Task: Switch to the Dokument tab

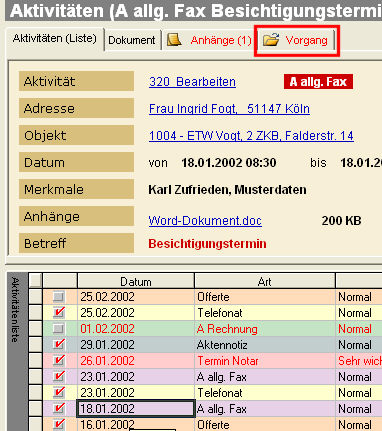Action: pos(132,40)
